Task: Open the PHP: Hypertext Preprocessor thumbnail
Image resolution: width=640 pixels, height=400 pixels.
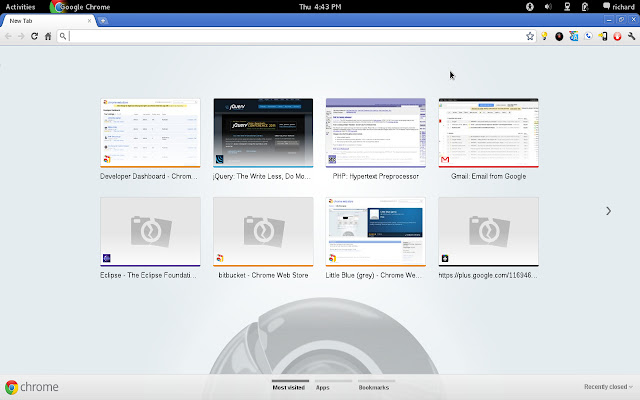Action: pyautogui.click(x=376, y=133)
